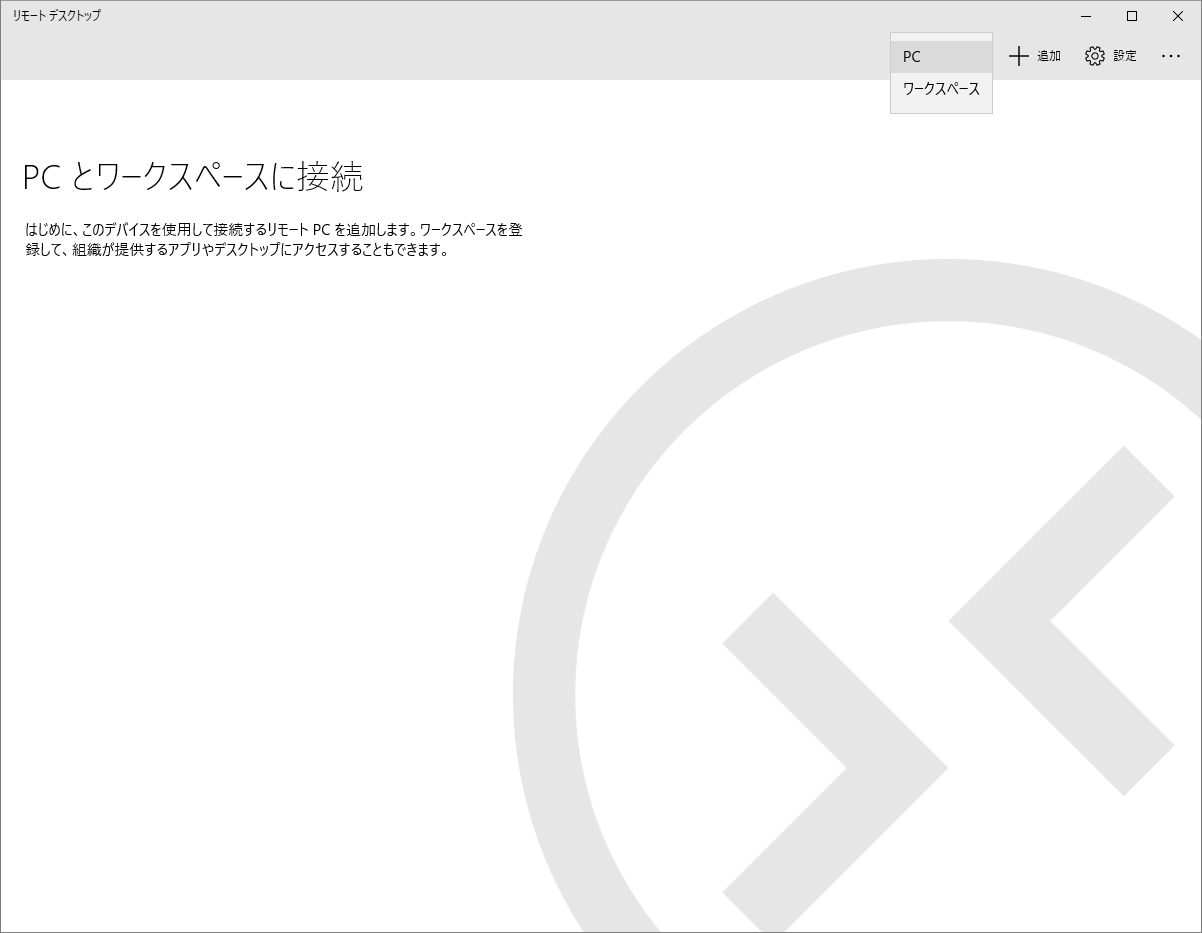Click the 設定 text label
The height and width of the screenshot is (933, 1202).
[1125, 56]
